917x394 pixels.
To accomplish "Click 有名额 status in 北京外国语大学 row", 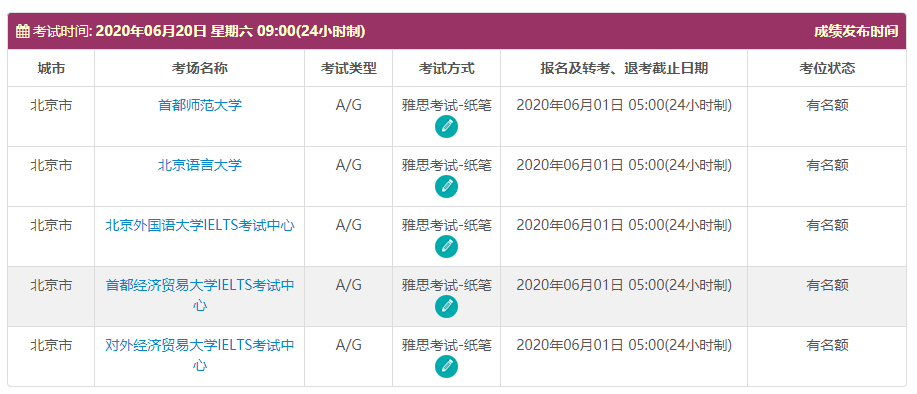I will click(x=827, y=226).
